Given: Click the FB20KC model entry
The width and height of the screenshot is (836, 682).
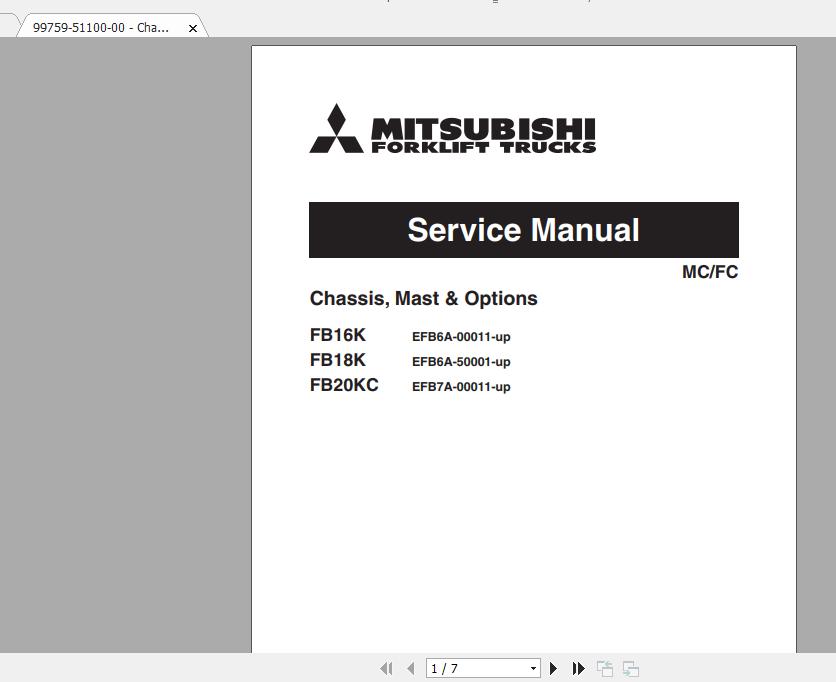Looking at the screenshot, I should pyautogui.click(x=344, y=385).
